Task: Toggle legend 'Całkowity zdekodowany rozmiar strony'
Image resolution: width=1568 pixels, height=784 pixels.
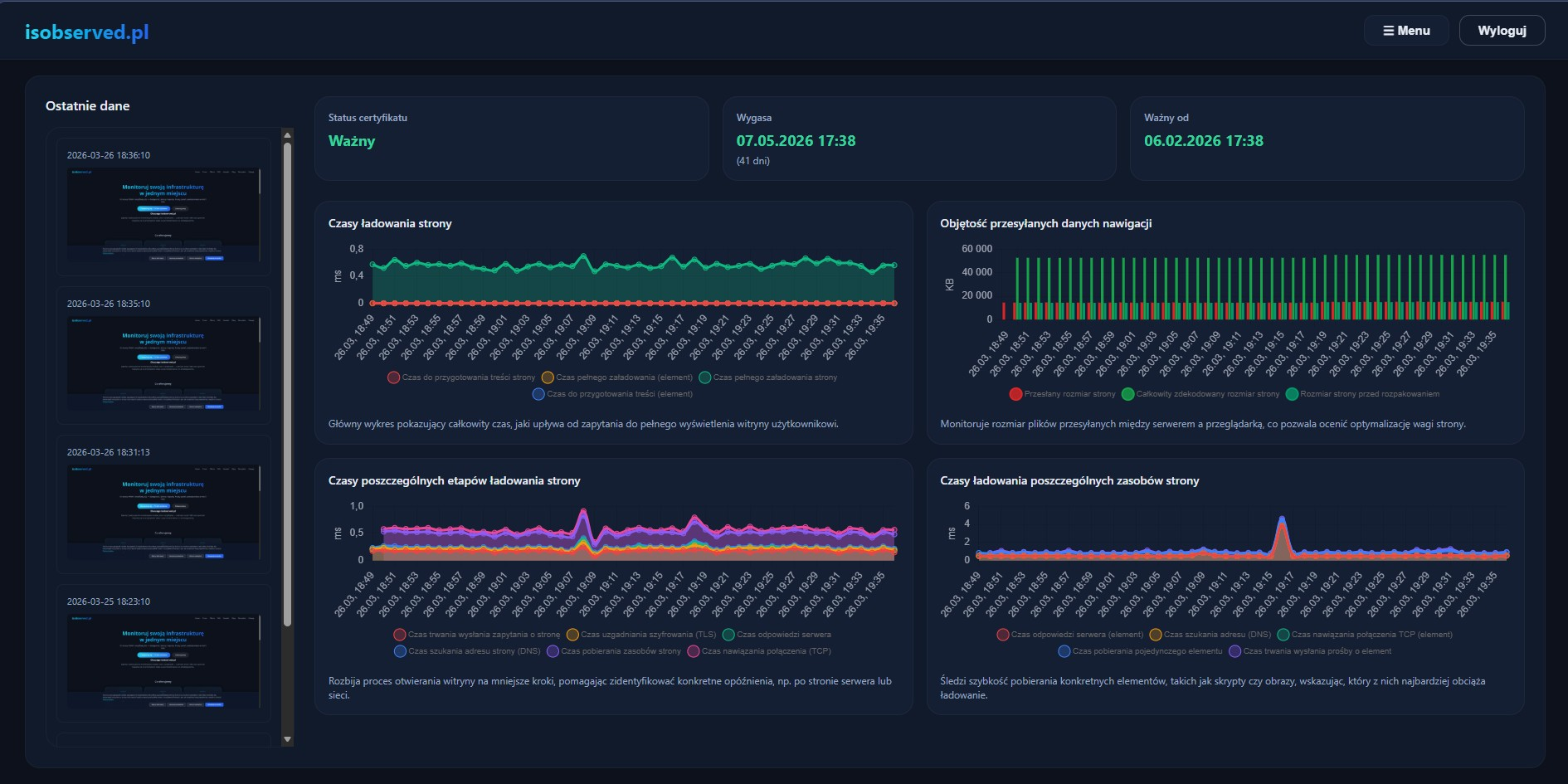Action: pyautogui.click(x=1200, y=394)
